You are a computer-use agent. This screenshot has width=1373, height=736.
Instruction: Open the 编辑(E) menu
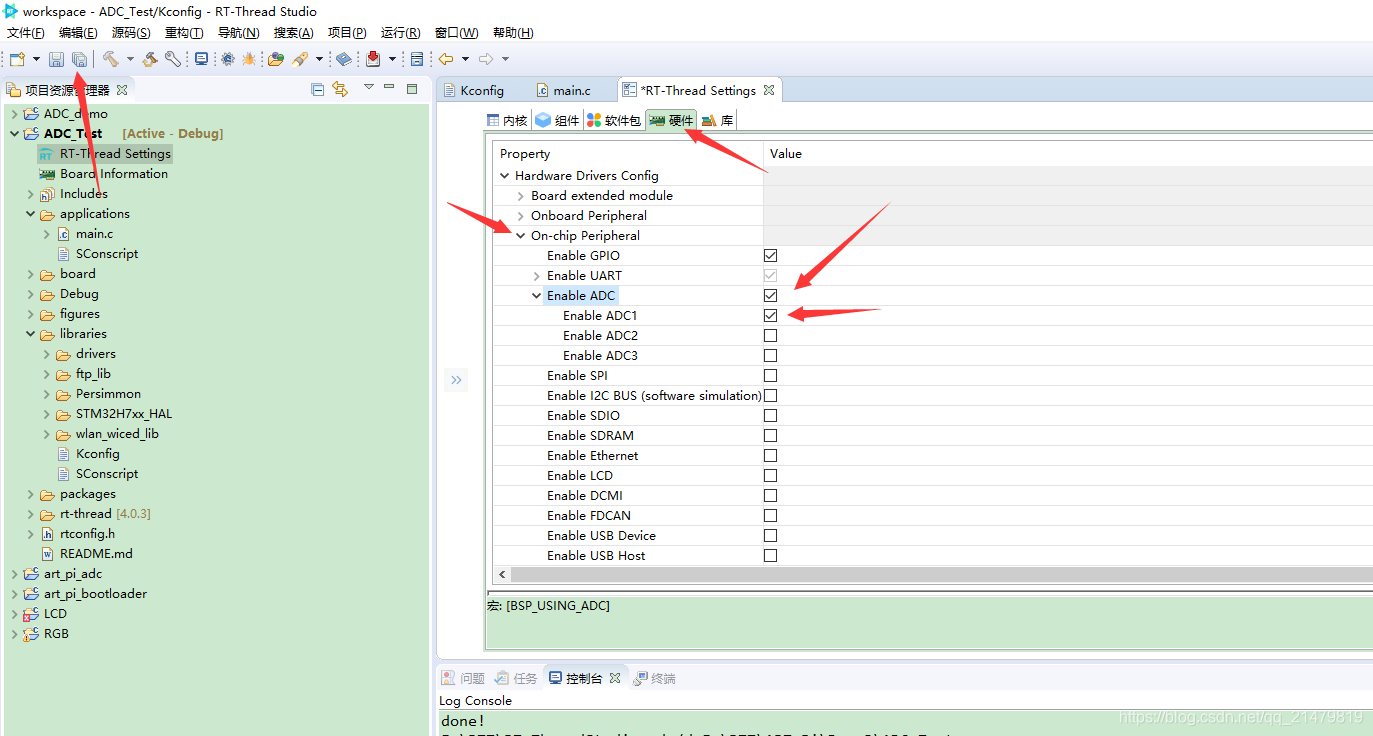tap(78, 33)
